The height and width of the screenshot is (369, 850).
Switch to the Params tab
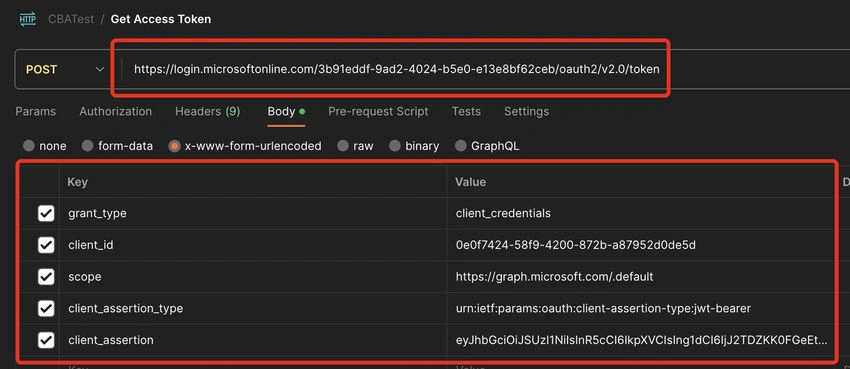(35, 112)
